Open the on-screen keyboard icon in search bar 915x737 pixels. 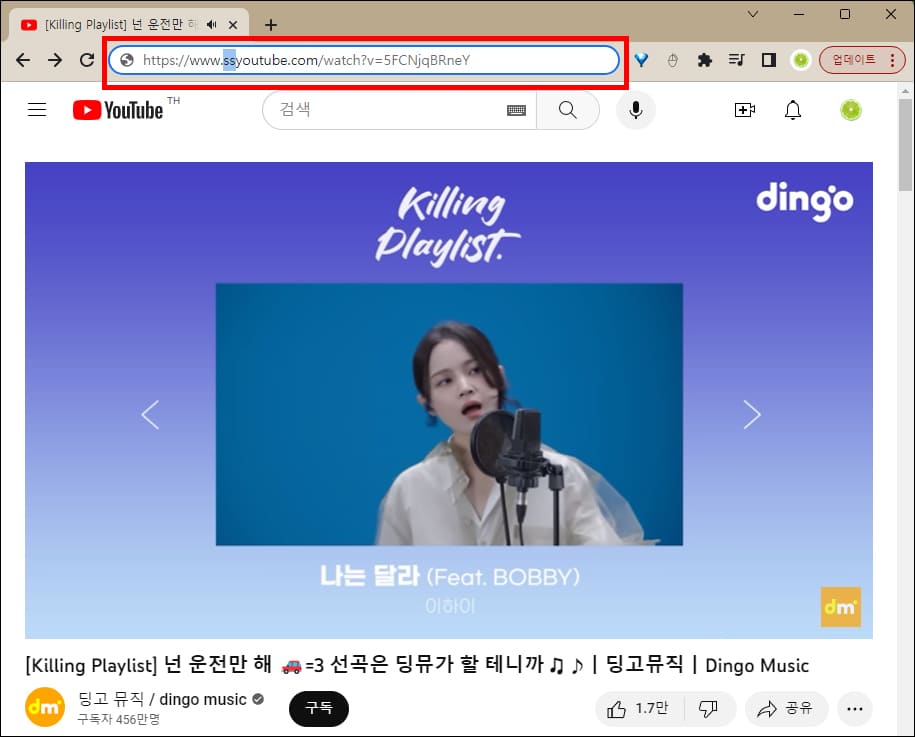pos(516,110)
